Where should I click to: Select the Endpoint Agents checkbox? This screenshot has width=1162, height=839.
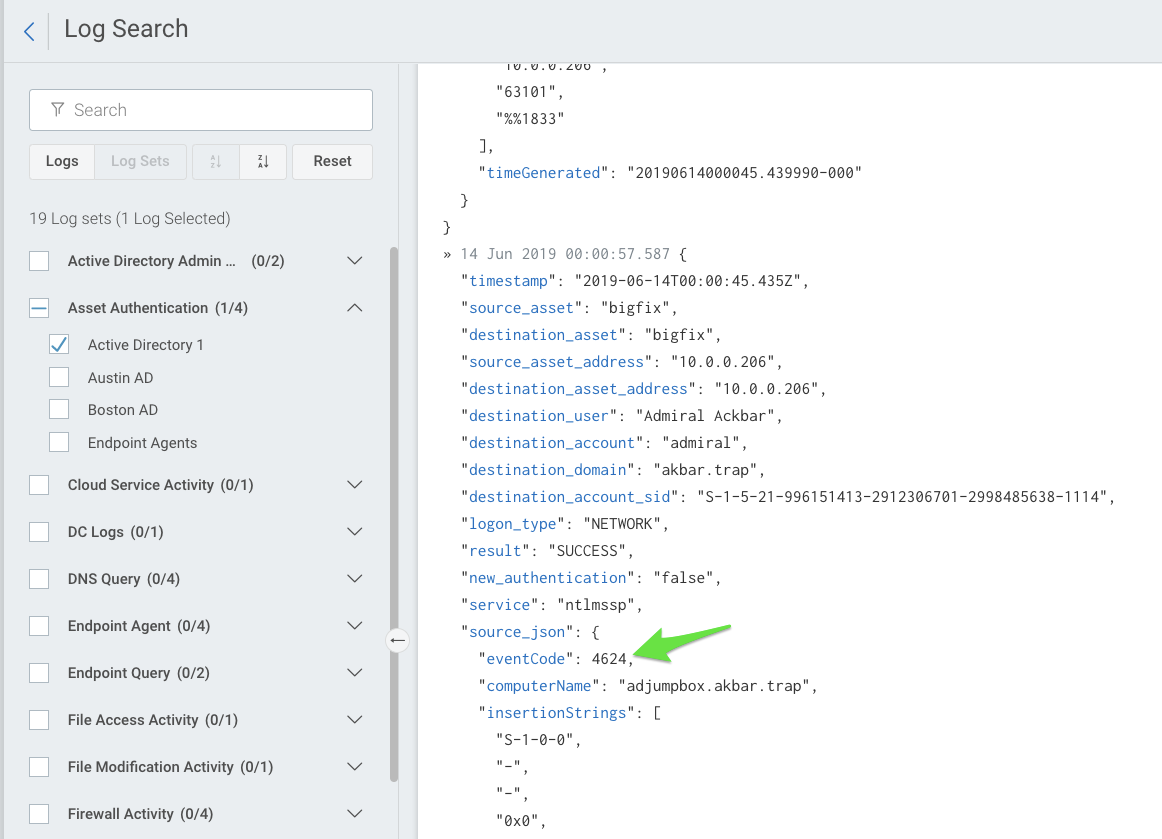click(59, 443)
